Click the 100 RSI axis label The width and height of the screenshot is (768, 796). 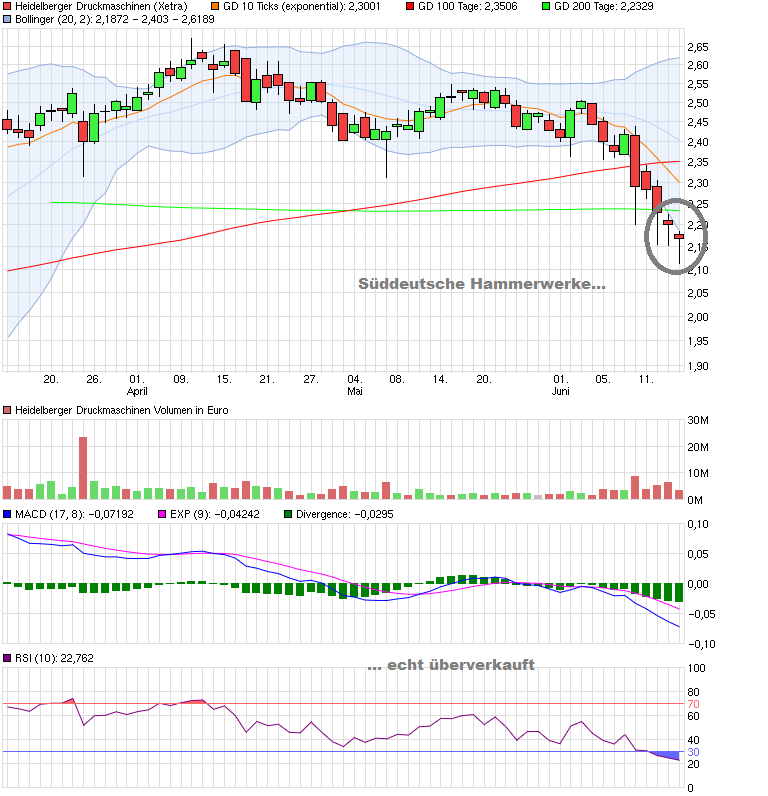tap(696, 669)
